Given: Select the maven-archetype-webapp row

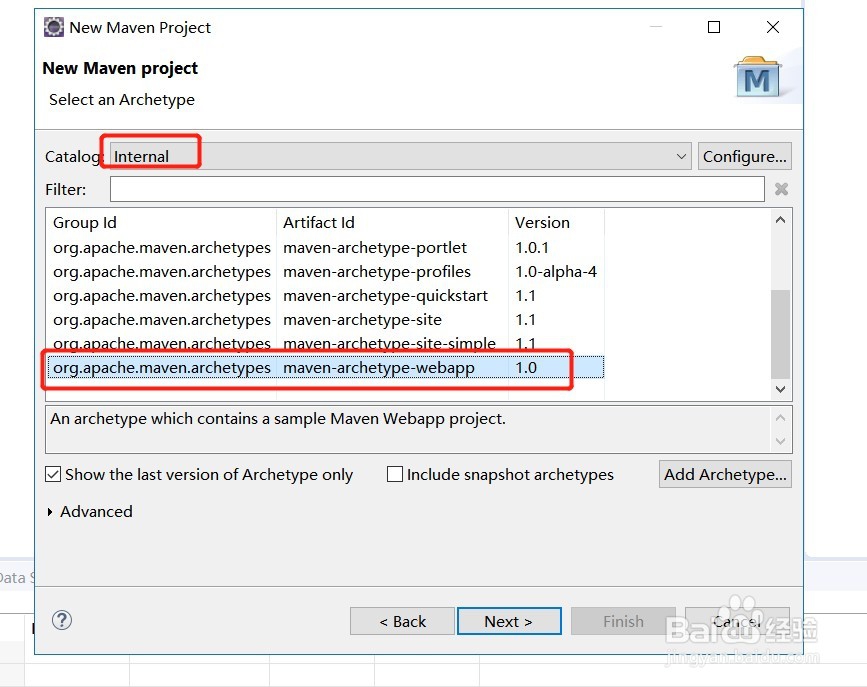Looking at the screenshot, I should click(x=379, y=368).
